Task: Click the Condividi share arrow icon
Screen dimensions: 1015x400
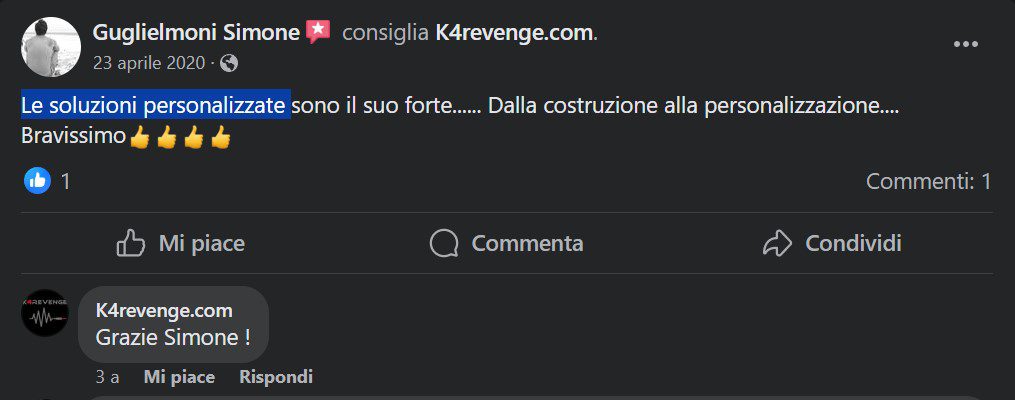Action: pos(777,243)
